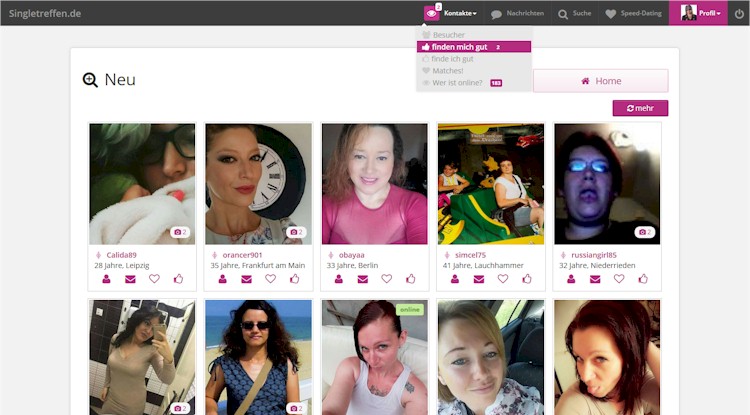Thumbs up obayaa
Screen dimensions: 750x415
(410, 279)
